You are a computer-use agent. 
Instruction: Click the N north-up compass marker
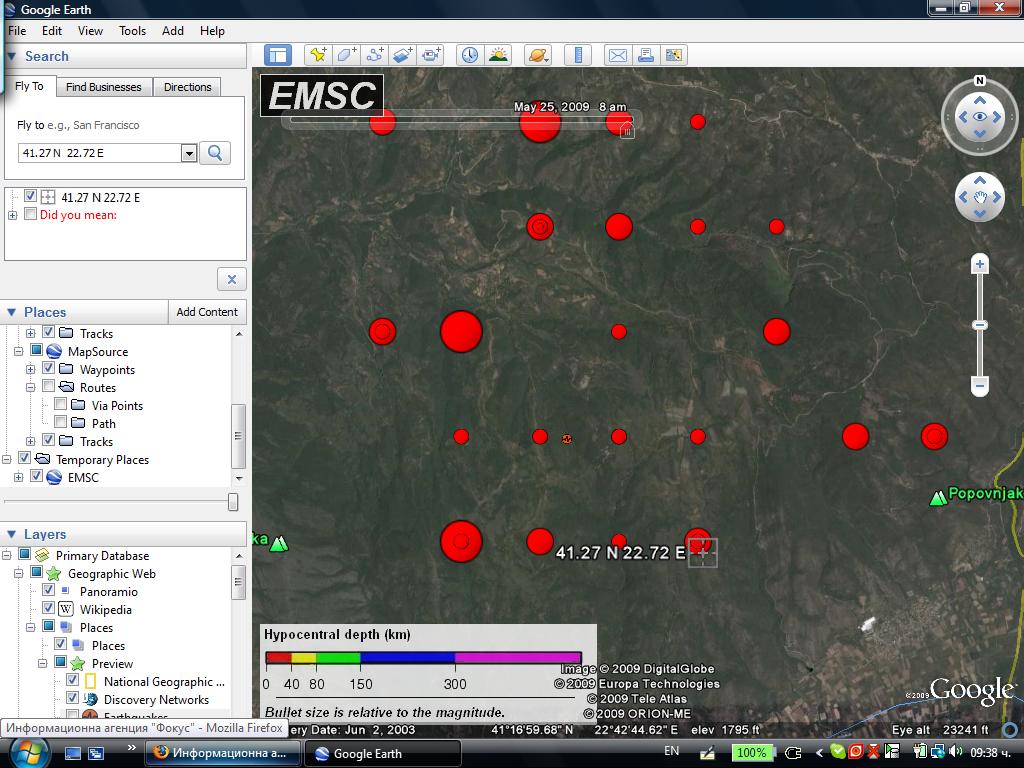tap(980, 81)
